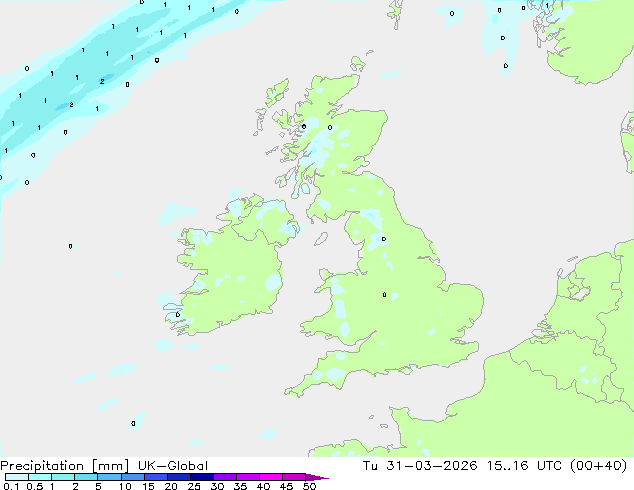Click the '0.1' label on the legend scale
Screen dimensions: 634x490
tap(11, 486)
